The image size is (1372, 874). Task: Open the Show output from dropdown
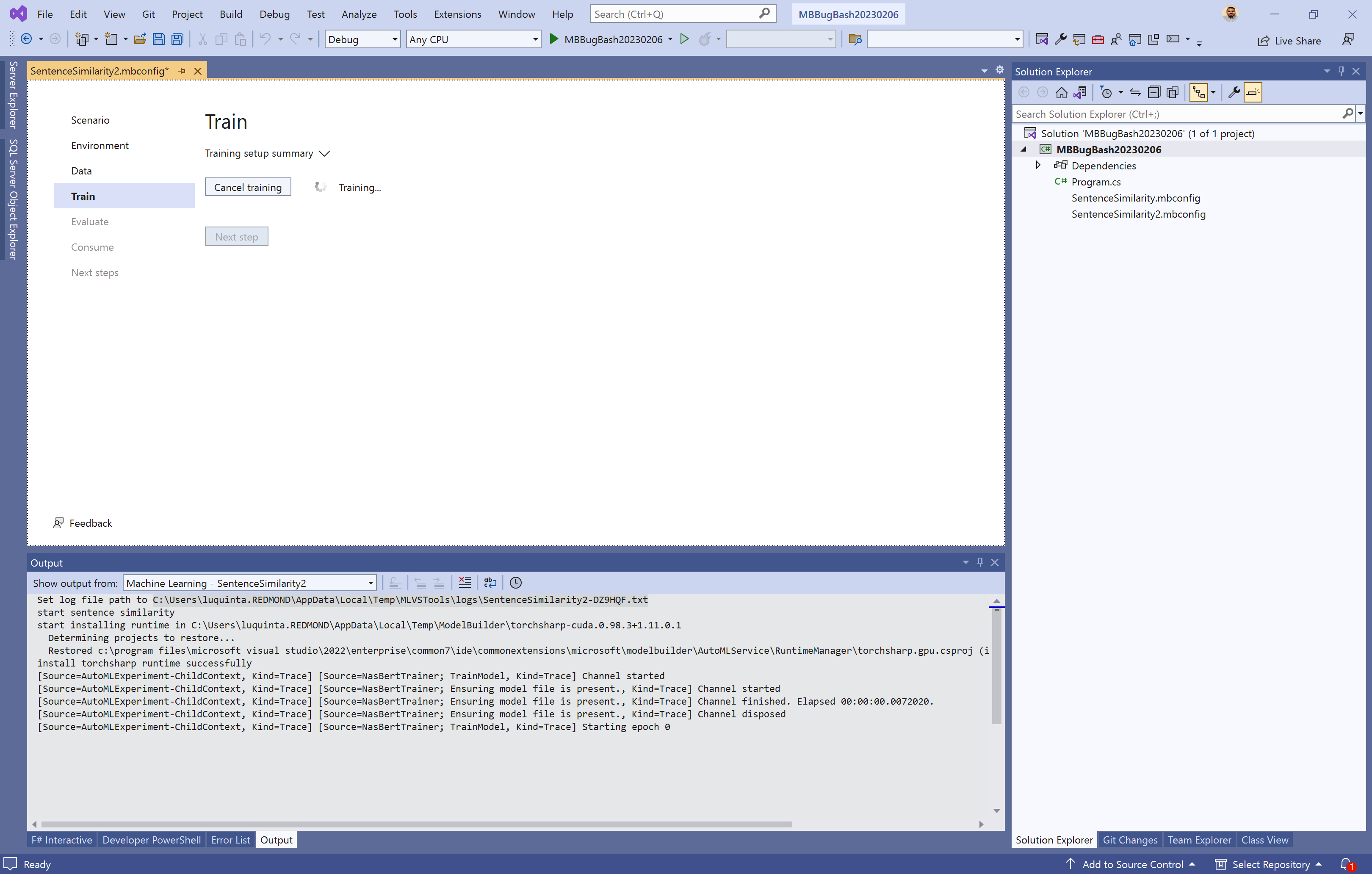(370, 582)
